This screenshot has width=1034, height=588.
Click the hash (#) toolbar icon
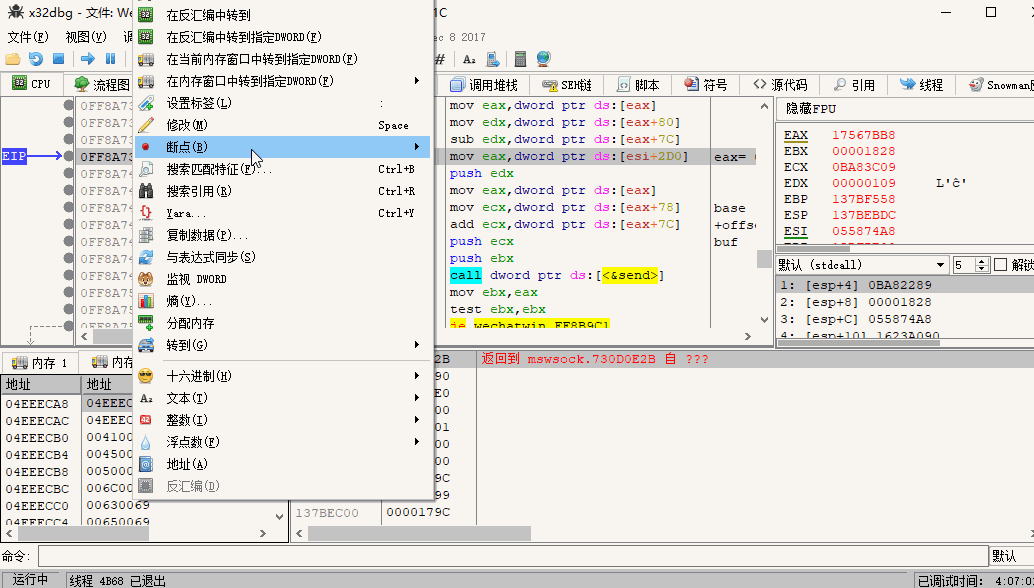tap(440, 59)
